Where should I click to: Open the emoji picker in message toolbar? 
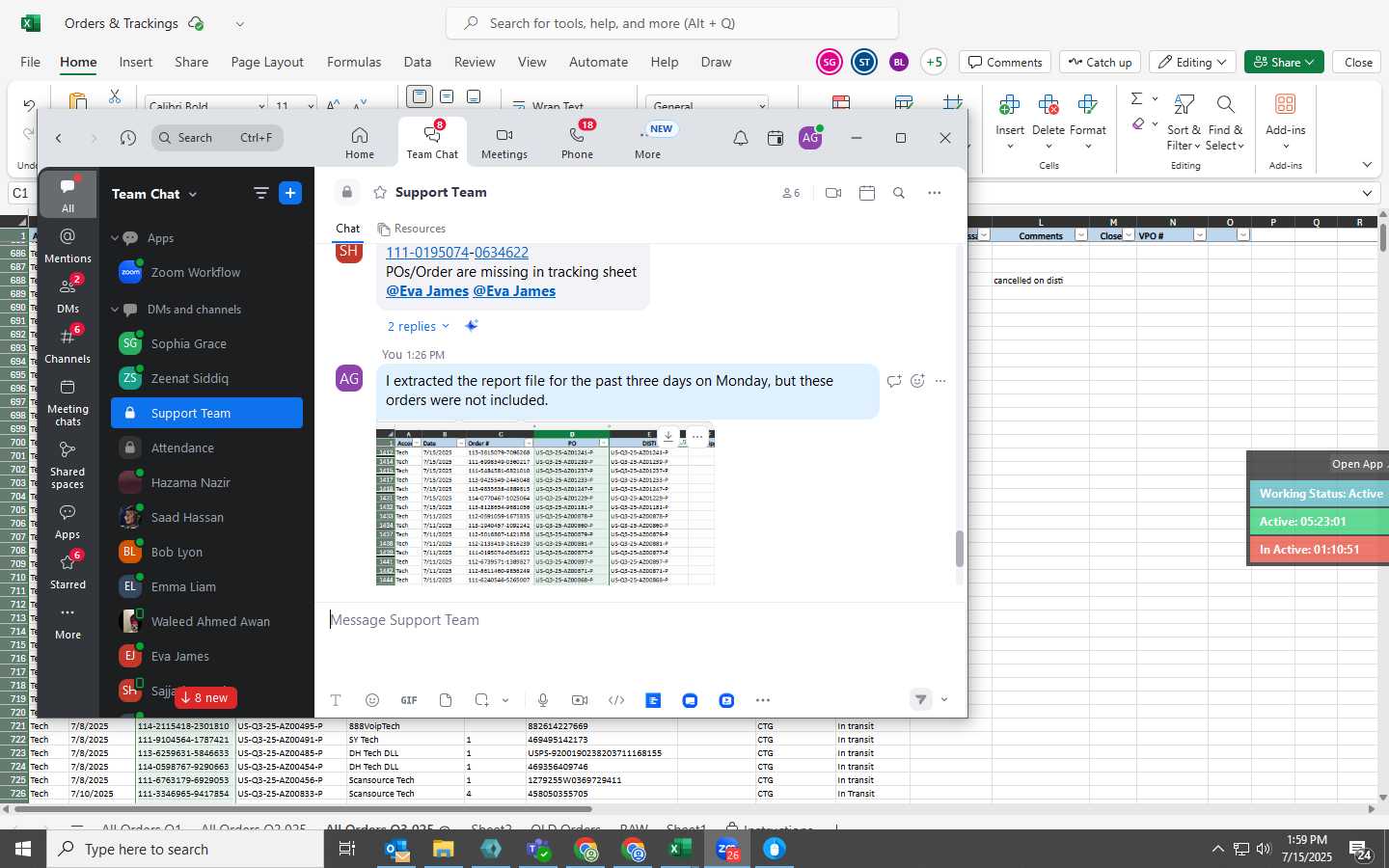point(372,700)
